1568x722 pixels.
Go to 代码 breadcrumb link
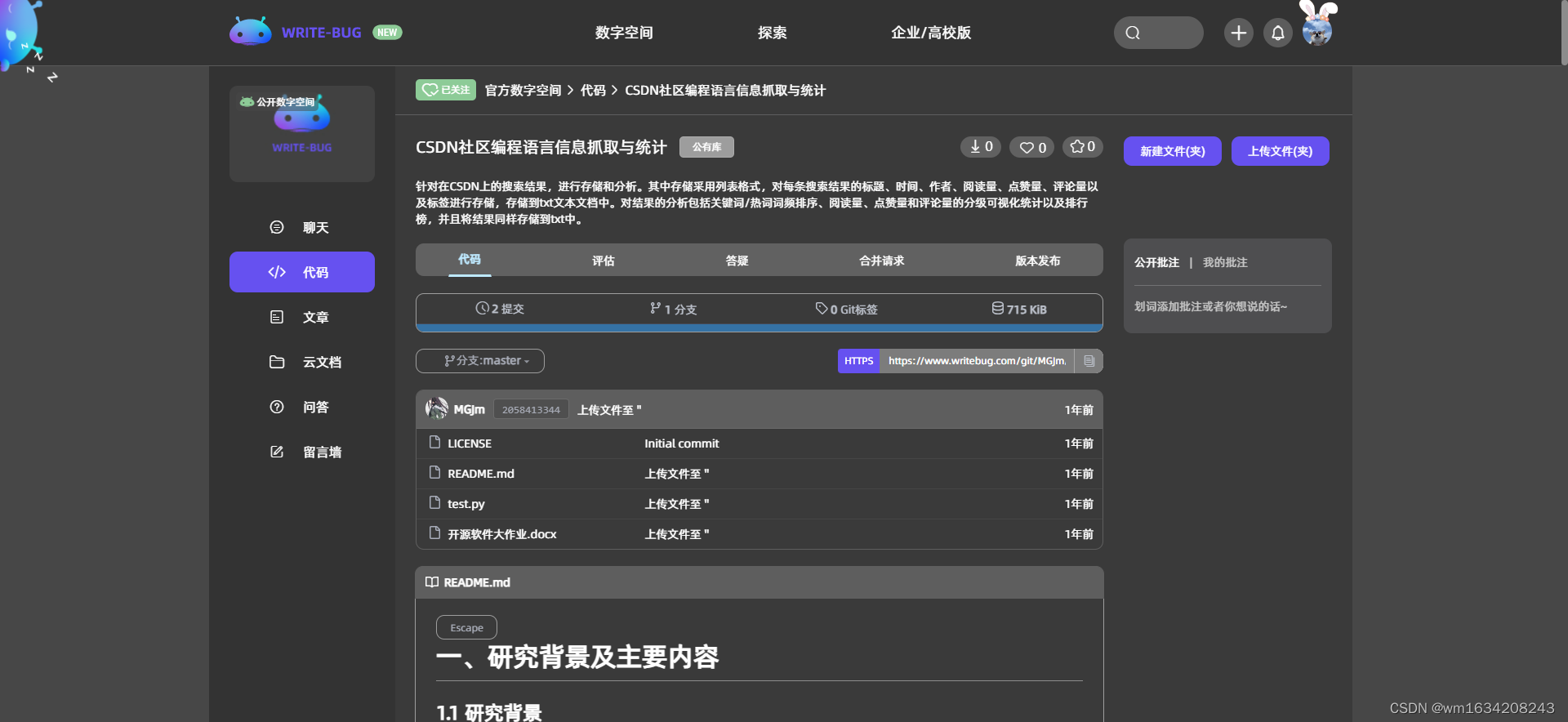click(593, 90)
